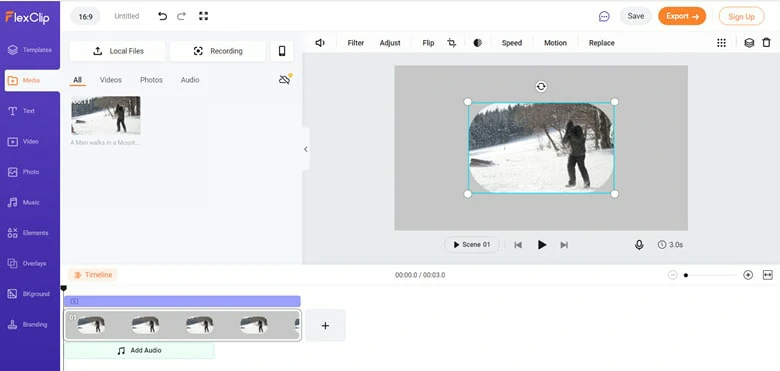Skip to the next scene

point(564,245)
